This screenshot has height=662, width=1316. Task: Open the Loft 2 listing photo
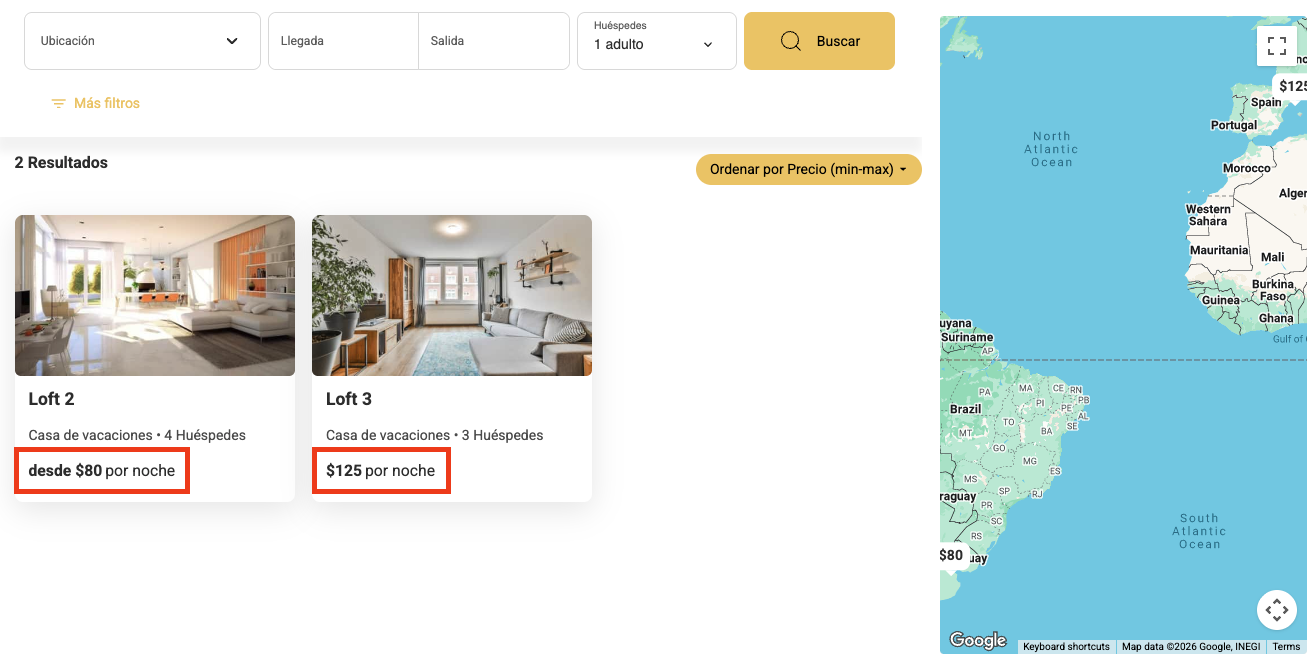[155, 295]
